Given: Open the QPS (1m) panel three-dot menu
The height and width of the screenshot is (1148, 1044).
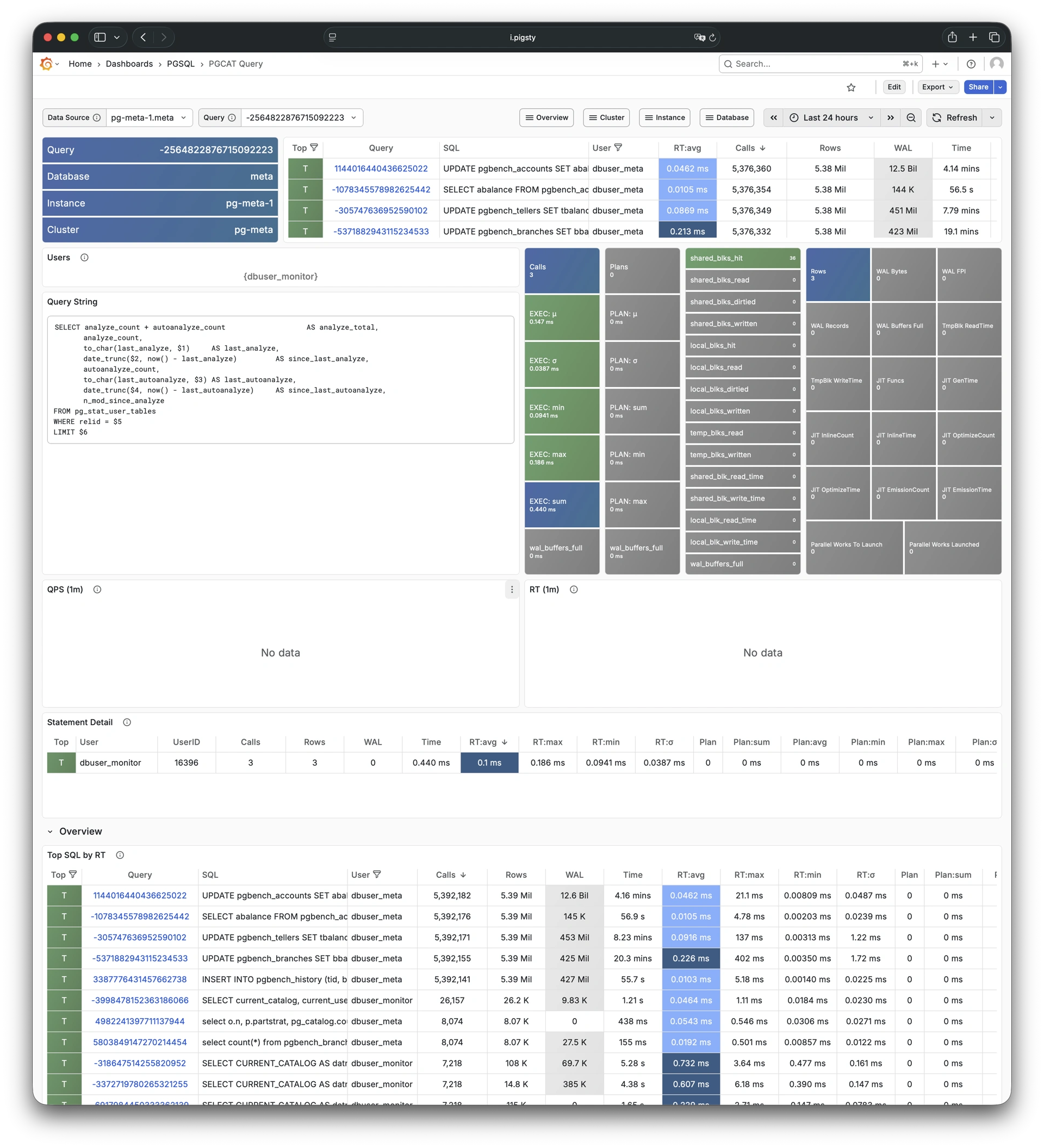Looking at the screenshot, I should tap(512, 589).
